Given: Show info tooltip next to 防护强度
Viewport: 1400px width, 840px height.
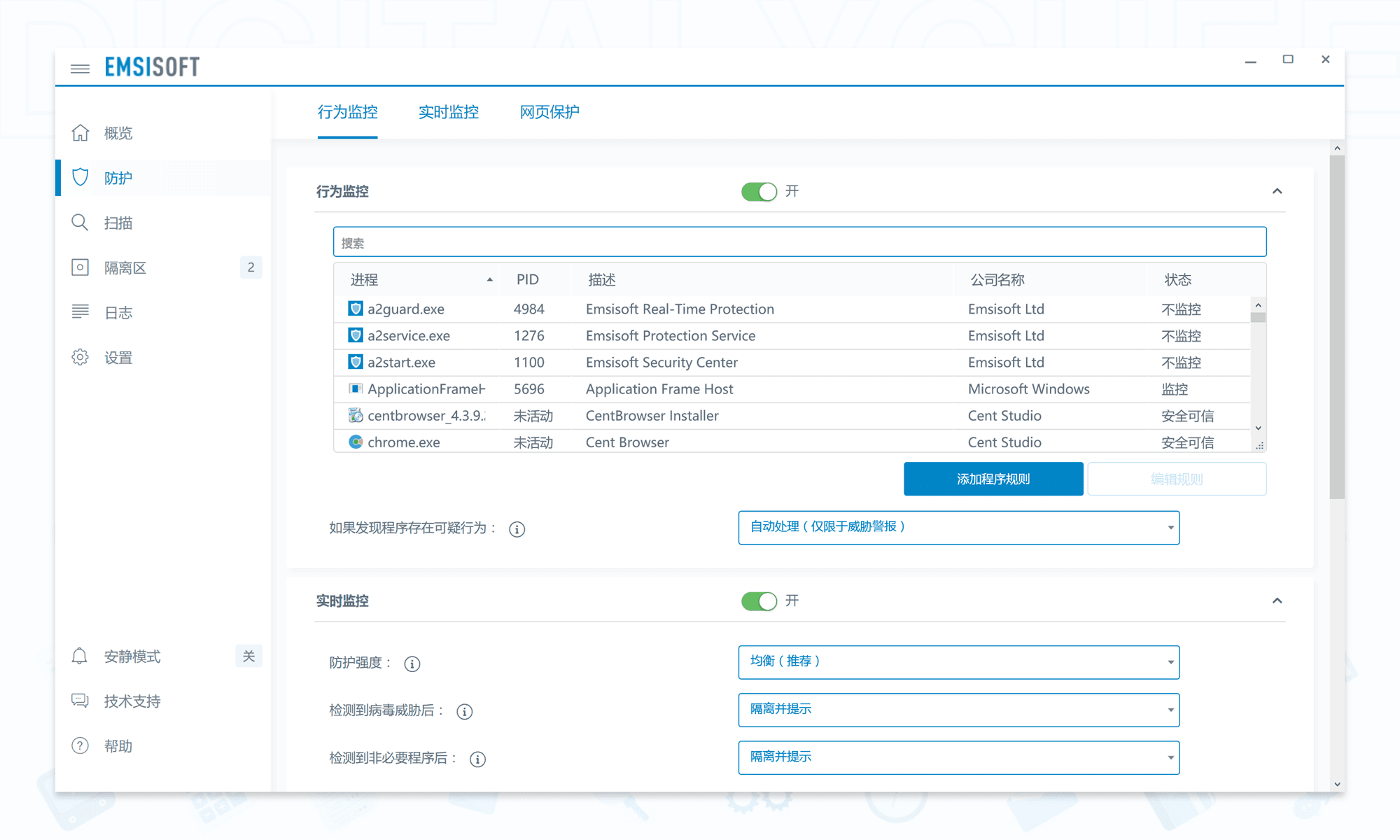Looking at the screenshot, I should [x=412, y=664].
